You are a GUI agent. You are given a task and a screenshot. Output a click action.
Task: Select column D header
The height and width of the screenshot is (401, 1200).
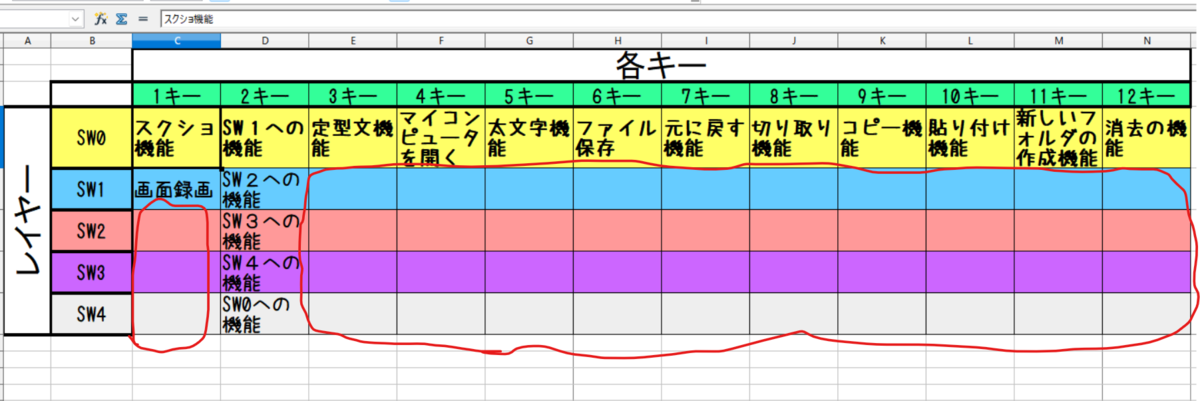click(x=265, y=40)
